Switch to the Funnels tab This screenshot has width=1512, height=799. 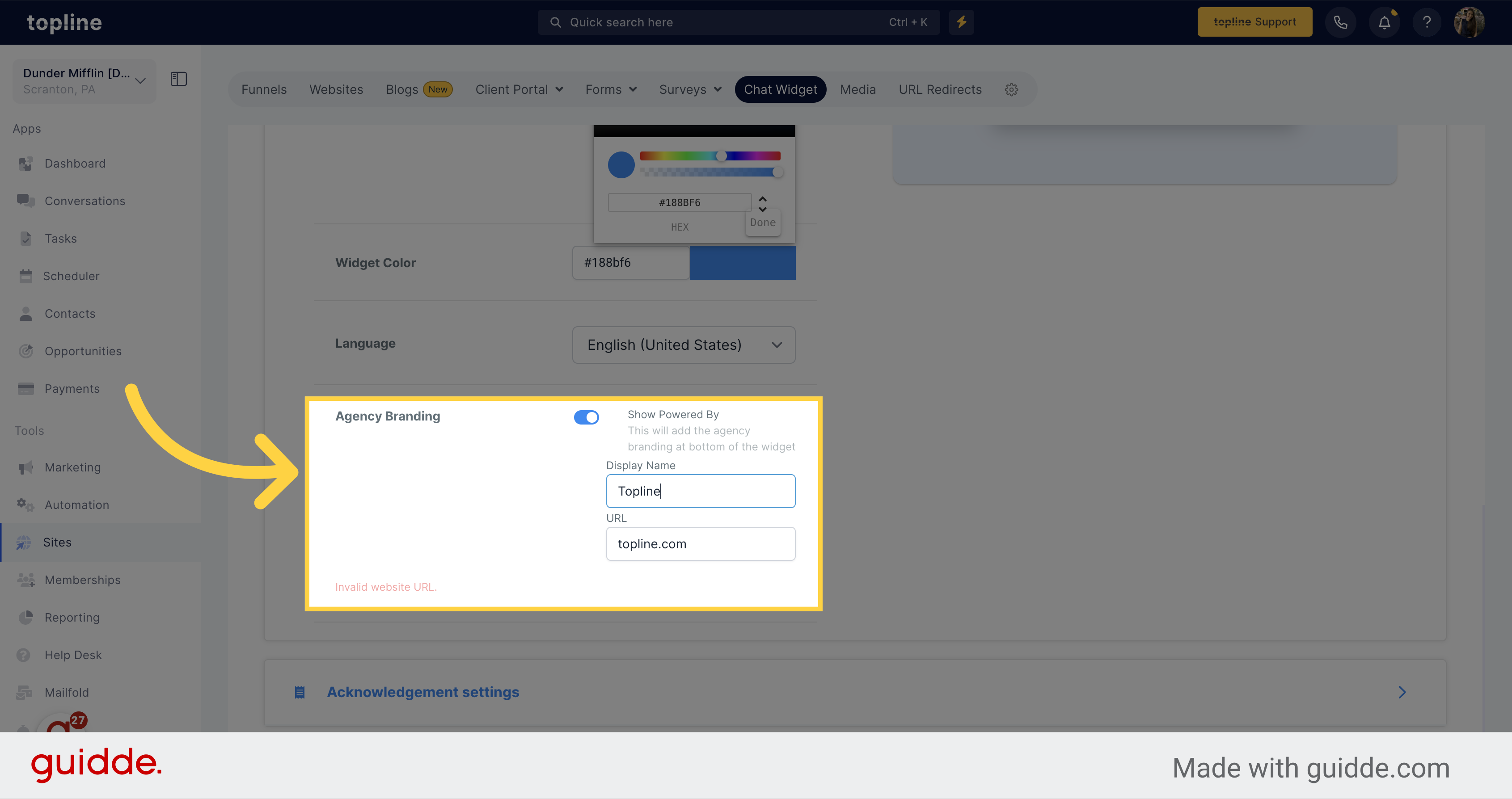tap(264, 89)
